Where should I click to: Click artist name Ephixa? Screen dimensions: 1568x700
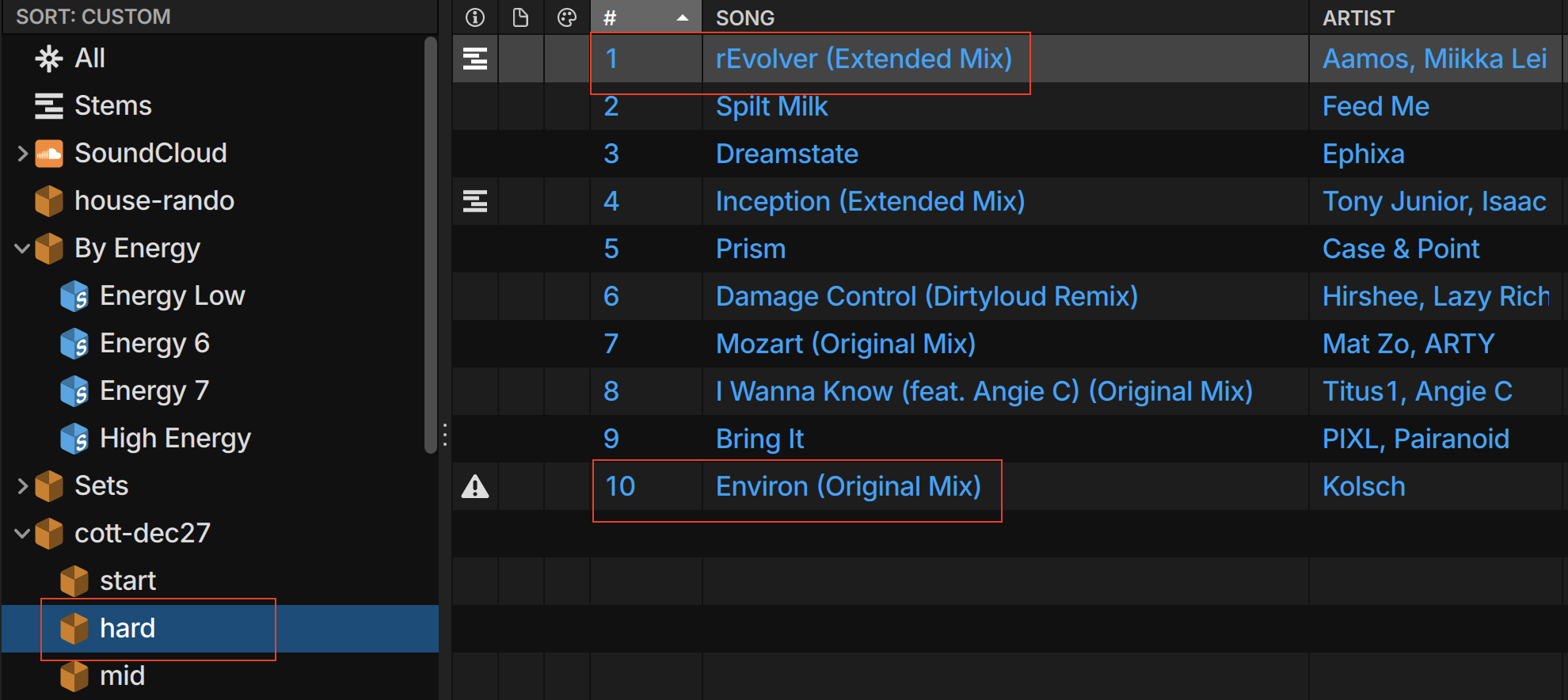pyautogui.click(x=1363, y=154)
